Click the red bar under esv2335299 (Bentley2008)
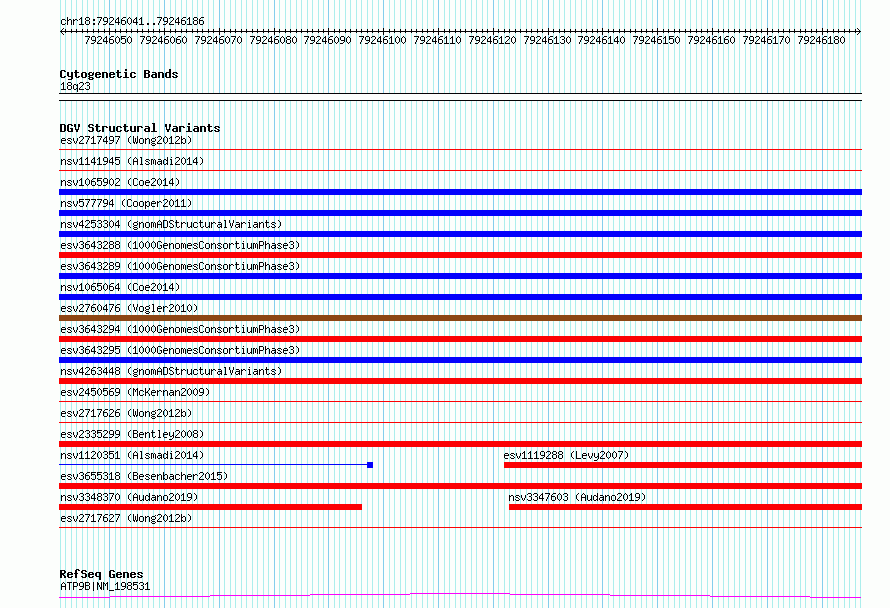The height and width of the screenshot is (608, 890). (x=460, y=444)
